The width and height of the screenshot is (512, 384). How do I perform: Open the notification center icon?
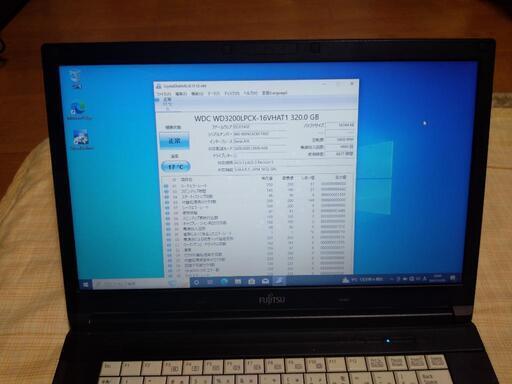(452, 277)
